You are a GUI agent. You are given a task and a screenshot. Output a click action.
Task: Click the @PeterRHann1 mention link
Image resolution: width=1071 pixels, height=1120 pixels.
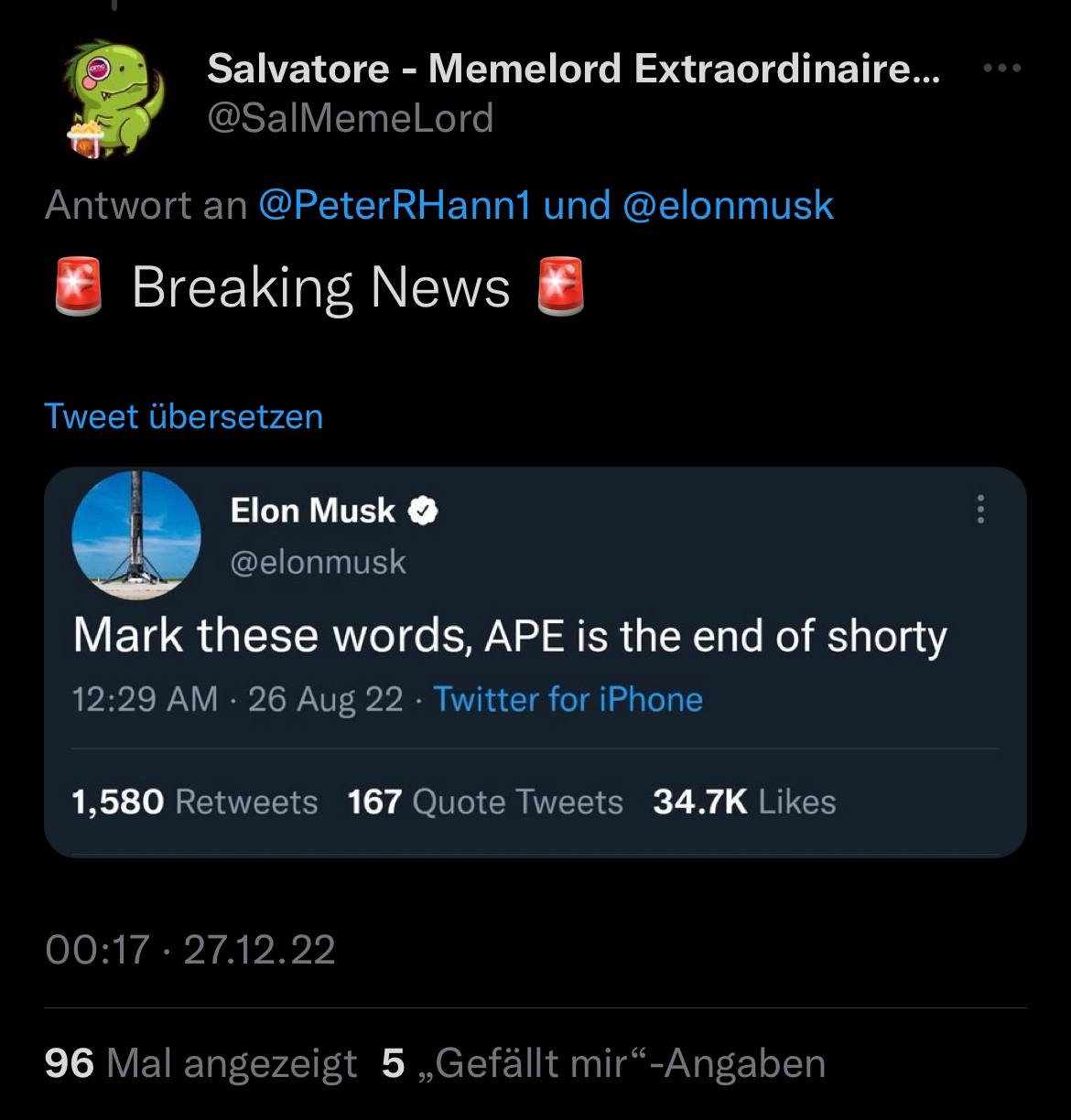click(395, 205)
